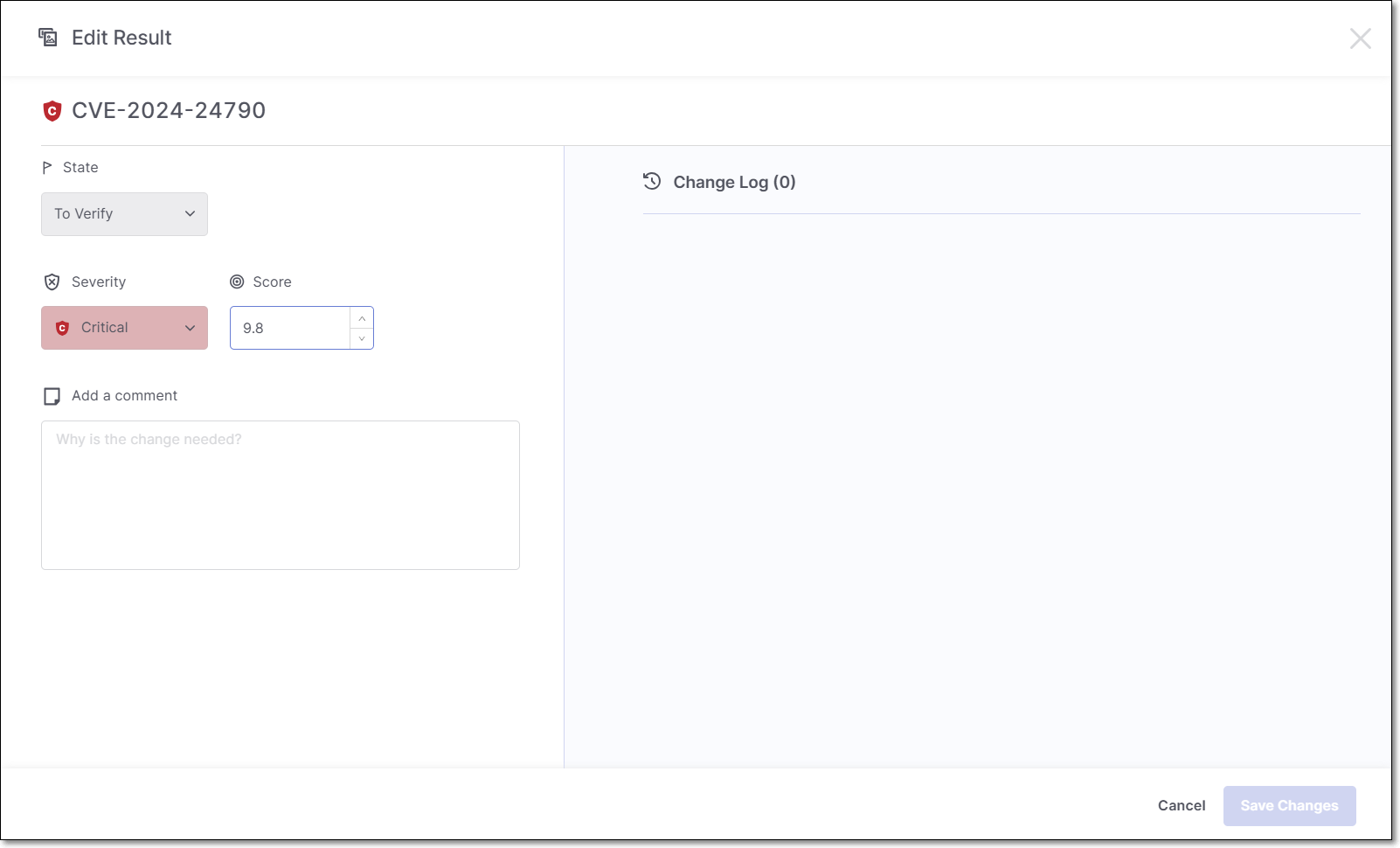Select the Change Log (0) heading

point(734,183)
